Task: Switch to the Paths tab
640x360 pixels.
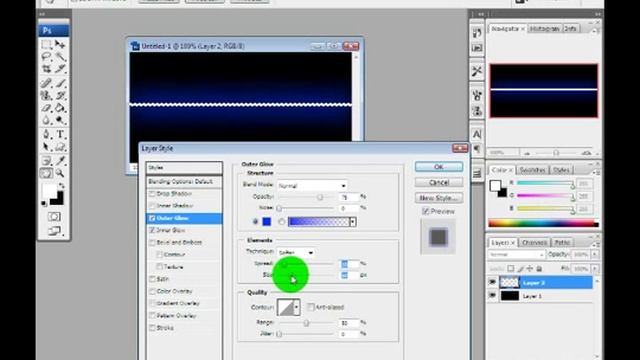Action: 562,242
